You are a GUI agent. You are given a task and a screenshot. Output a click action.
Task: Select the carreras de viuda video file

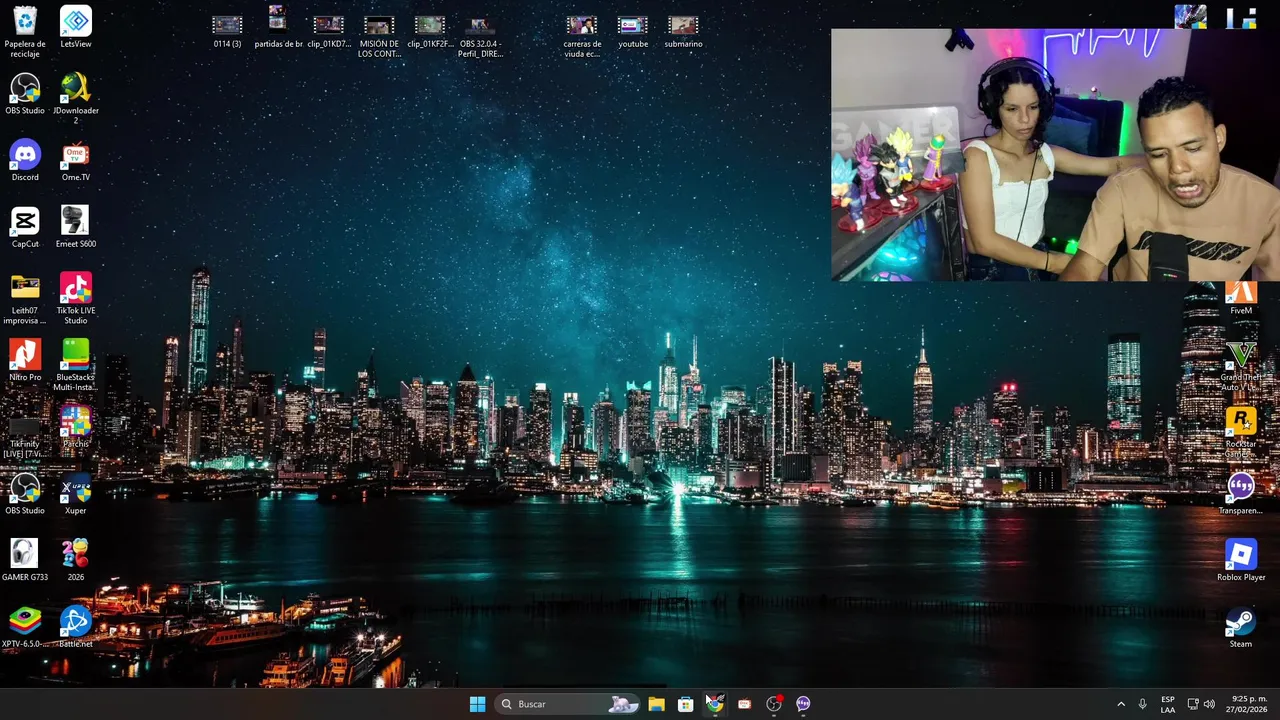[x=582, y=36]
